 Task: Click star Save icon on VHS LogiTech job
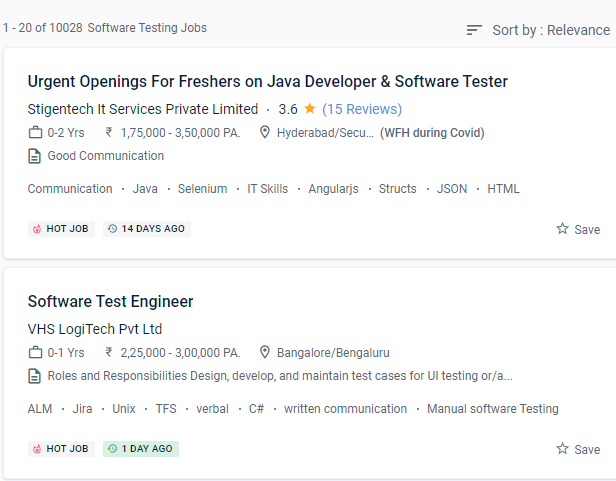[562, 449]
